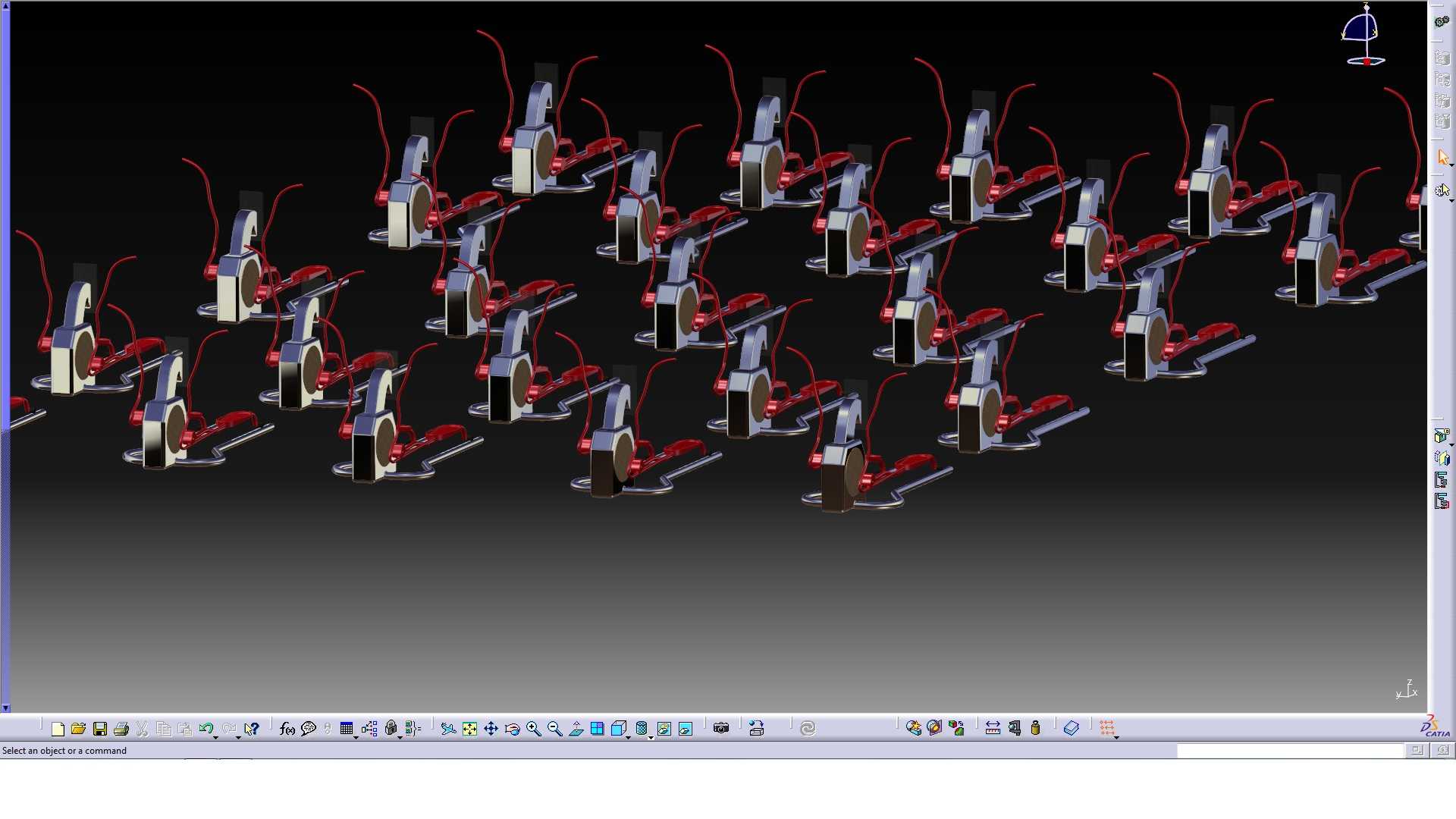
Task: Open the Formula f(x) editor
Action: pos(287,729)
